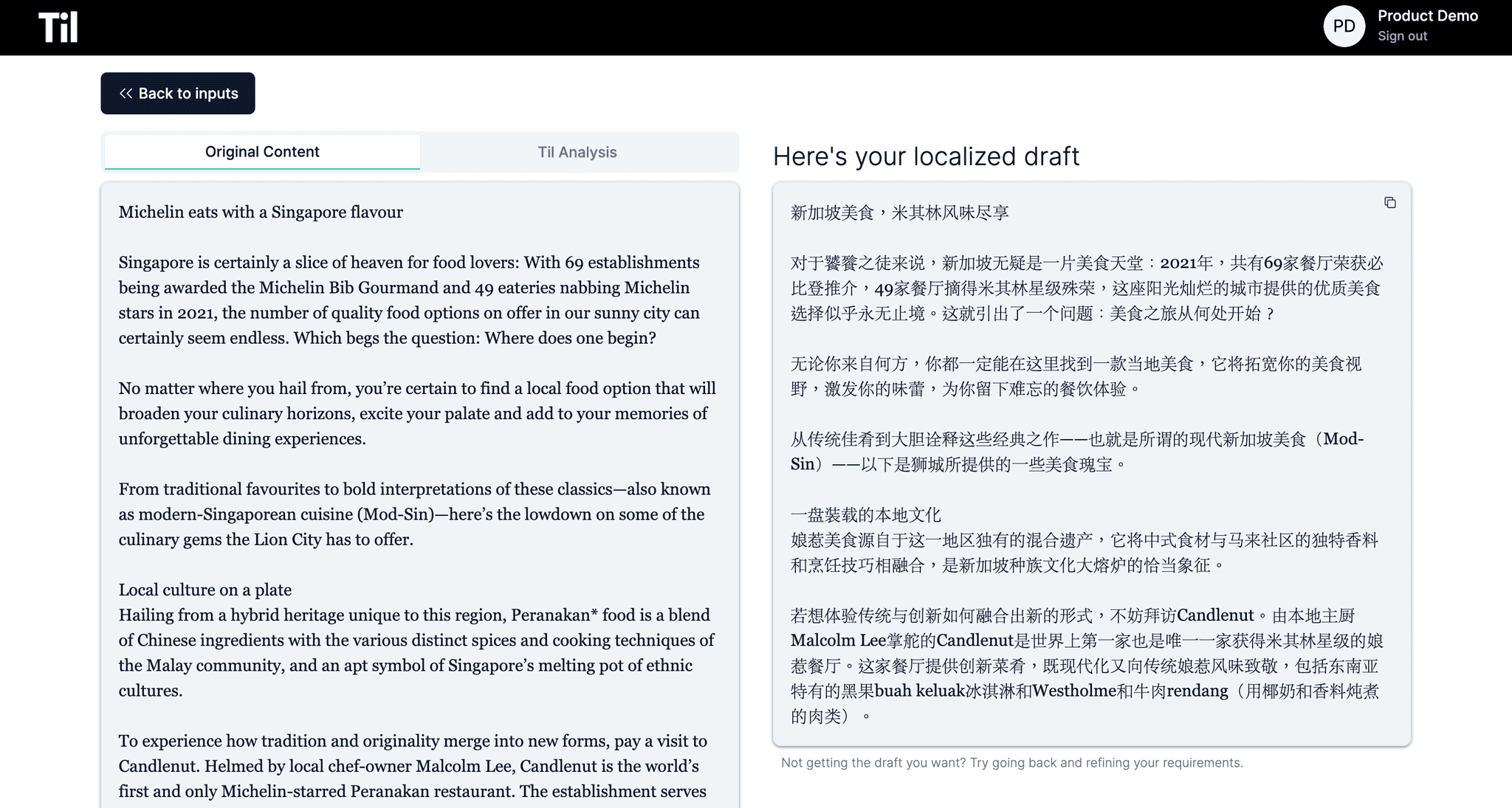This screenshot has height=808, width=1512.
Task: Click paragraph starting "No matter where you hail"
Action: [416, 413]
